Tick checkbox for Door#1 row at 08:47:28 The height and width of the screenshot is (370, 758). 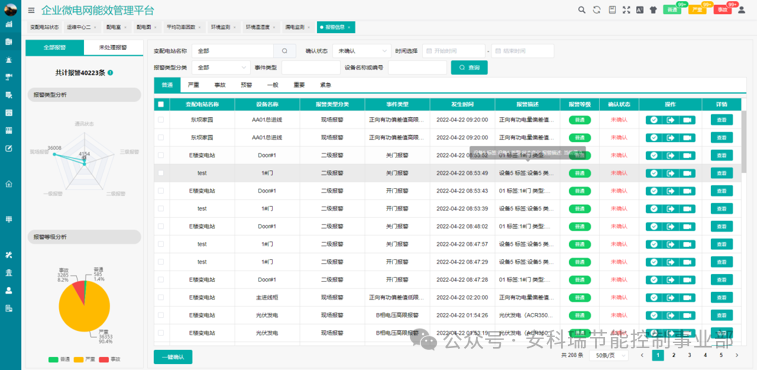(x=161, y=280)
